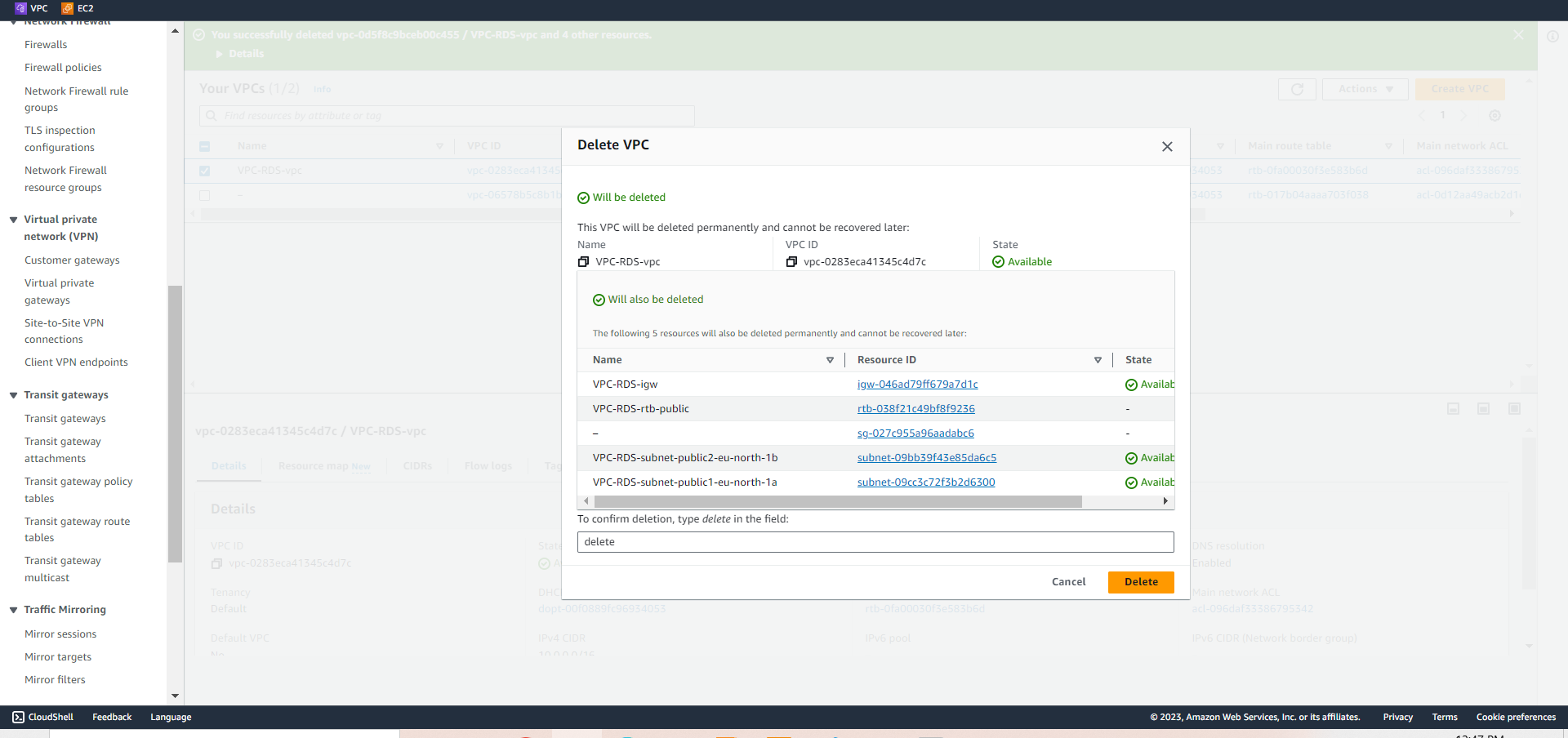Viewport: 1568px width, 738px height.
Task: Open link sg-027c955a96aadabc6
Action: (915, 433)
